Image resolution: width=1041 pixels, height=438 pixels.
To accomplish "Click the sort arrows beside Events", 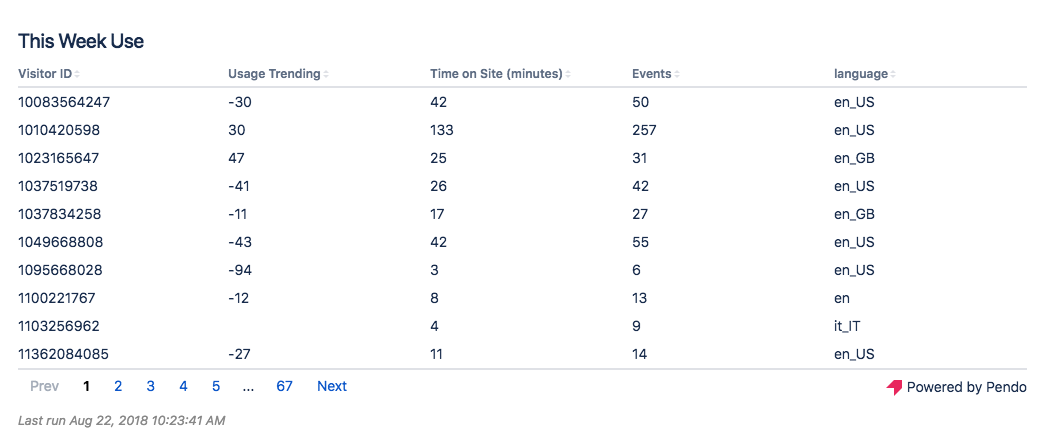I will point(677,74).
